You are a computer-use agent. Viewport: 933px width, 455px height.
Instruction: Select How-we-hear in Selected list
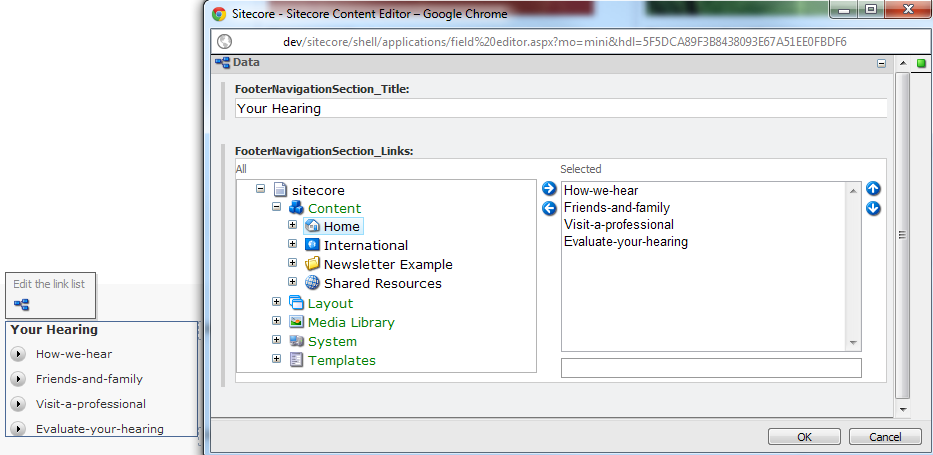click(601, 190)
